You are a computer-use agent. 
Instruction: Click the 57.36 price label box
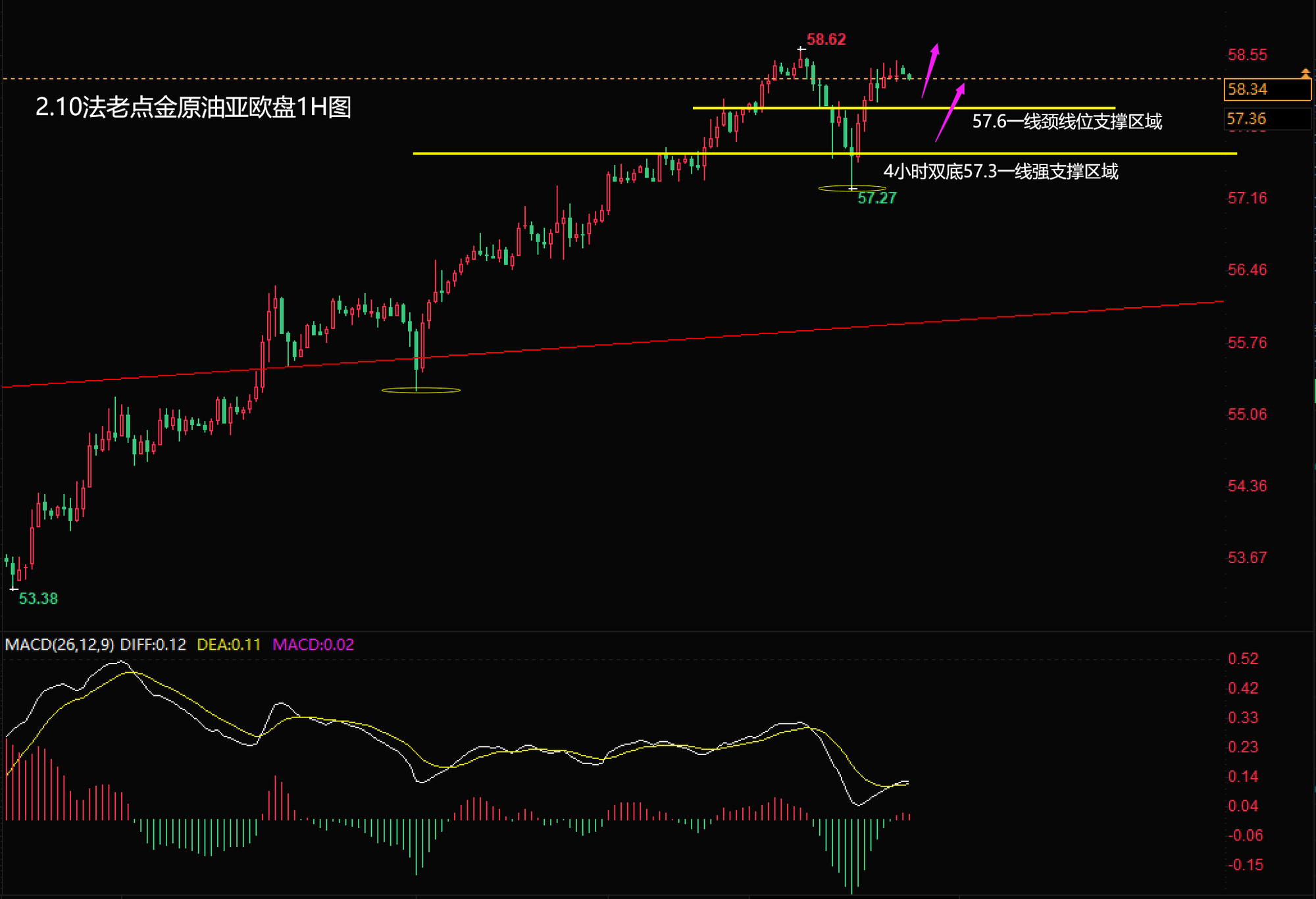tap(1267, 119)
